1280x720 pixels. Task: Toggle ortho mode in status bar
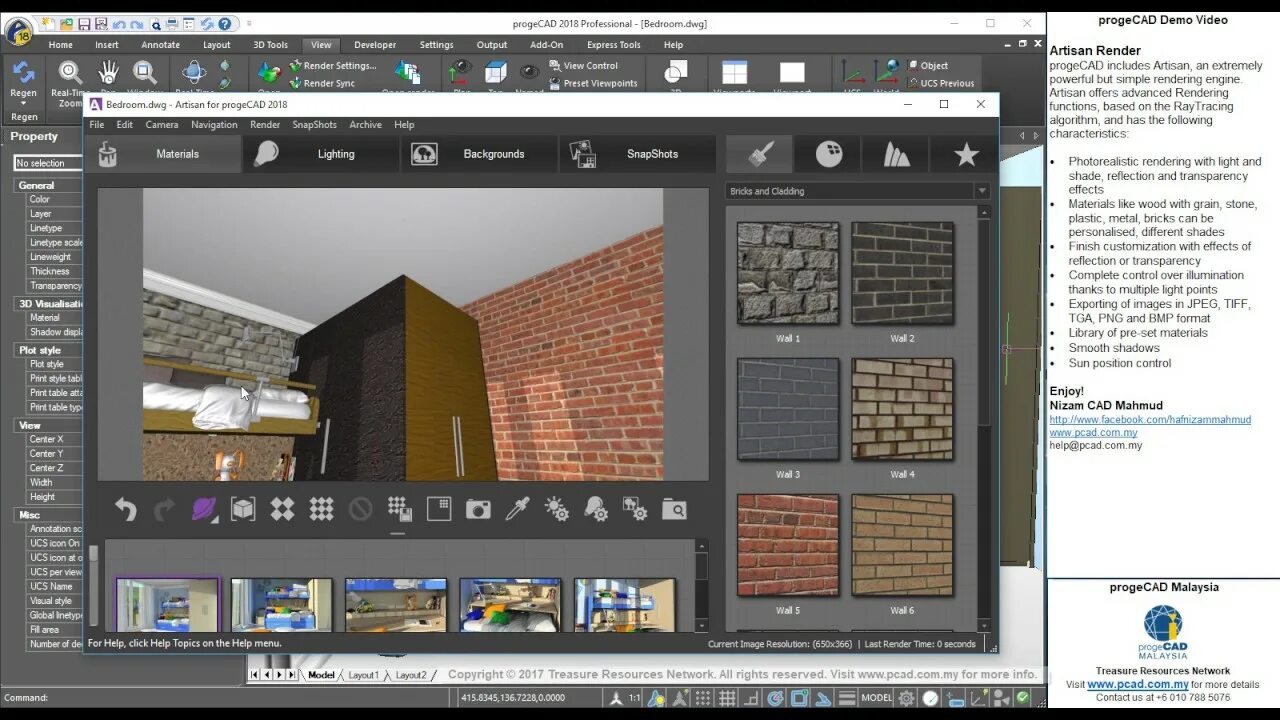point(751,698)
